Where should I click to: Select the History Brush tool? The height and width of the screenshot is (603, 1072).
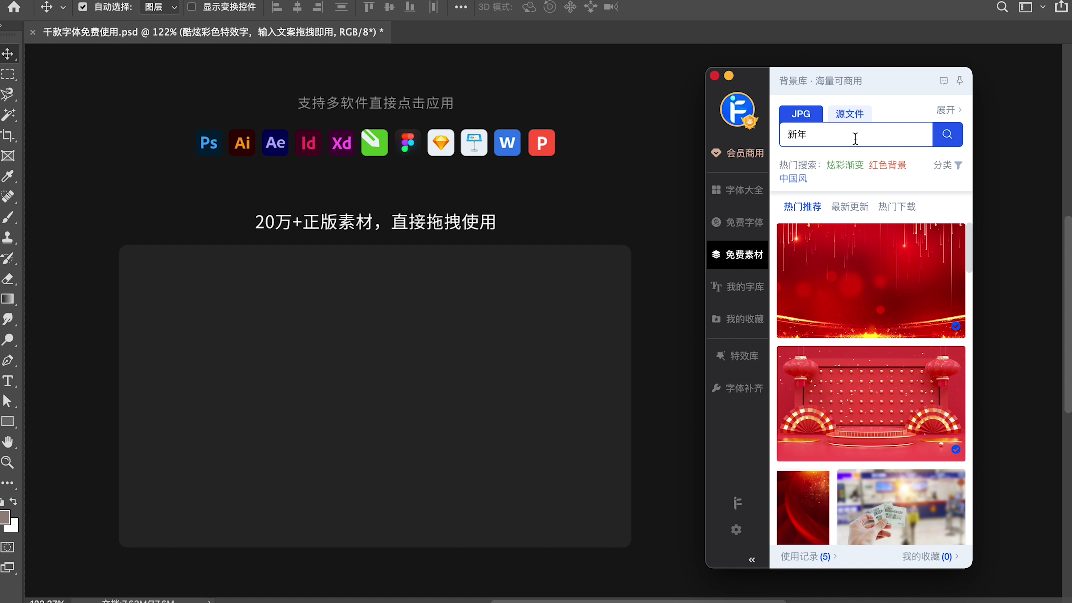[8, 258]
